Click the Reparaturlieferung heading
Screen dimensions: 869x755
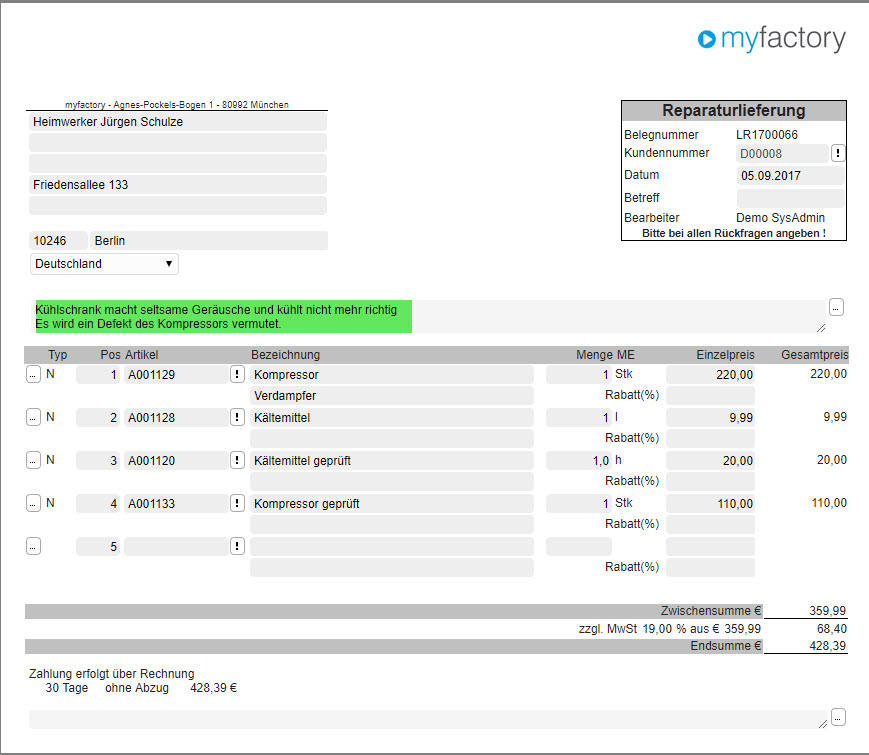pyautogui.click(x=734, y=110)
